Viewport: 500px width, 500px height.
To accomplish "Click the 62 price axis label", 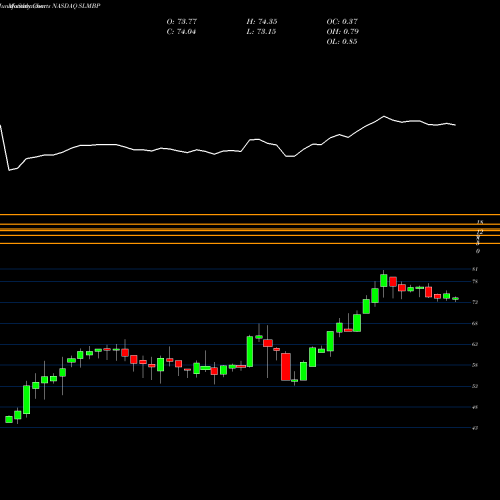I will pos(475,344).
